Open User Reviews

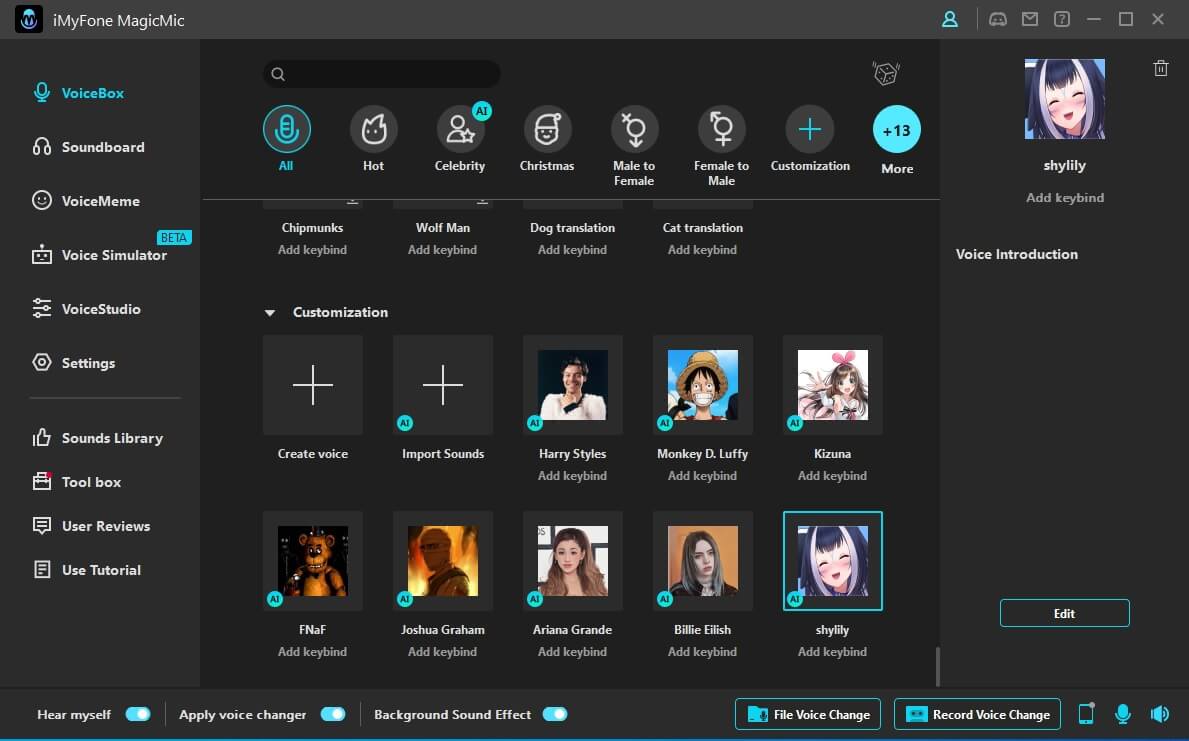click(x=91, y=526)
